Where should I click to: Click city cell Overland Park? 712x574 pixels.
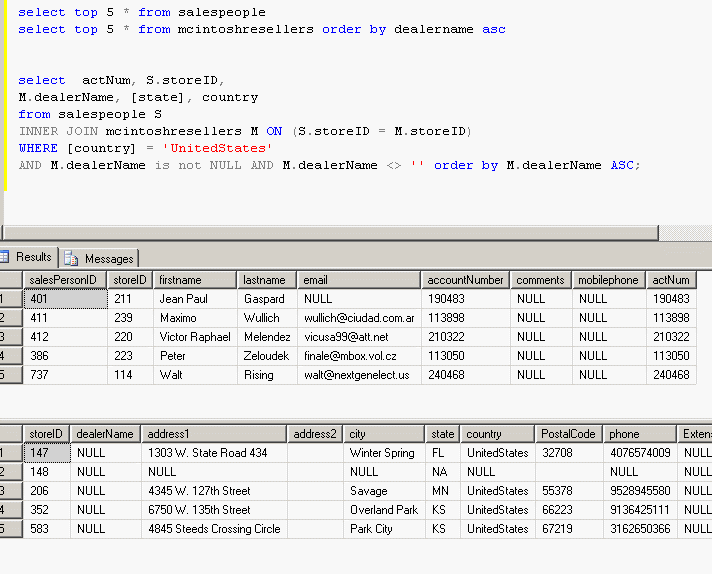coord(385,510)
